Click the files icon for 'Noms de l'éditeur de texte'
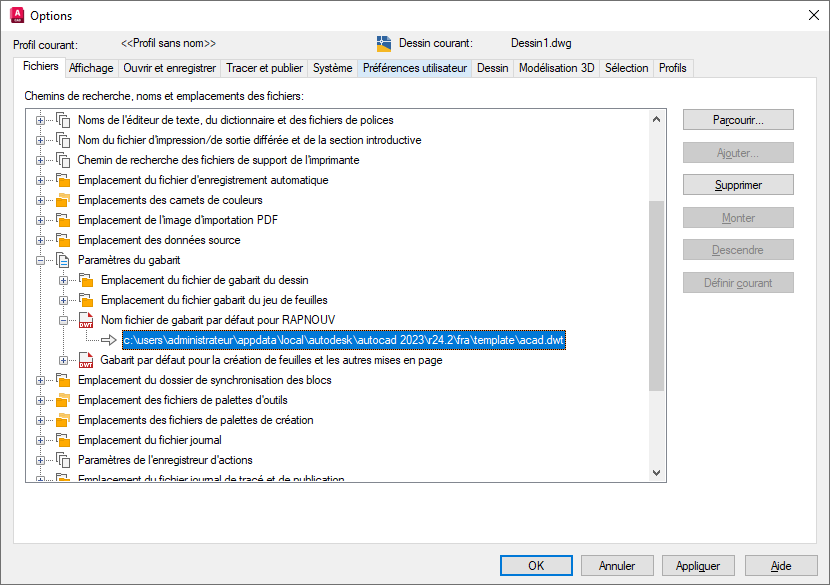This screenshot has width=830, height=585. point(62,120)
